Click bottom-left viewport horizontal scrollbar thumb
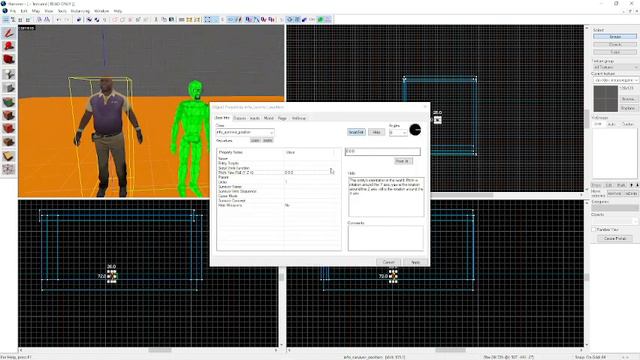Viewport: 640px width, 360px height. 160,350
